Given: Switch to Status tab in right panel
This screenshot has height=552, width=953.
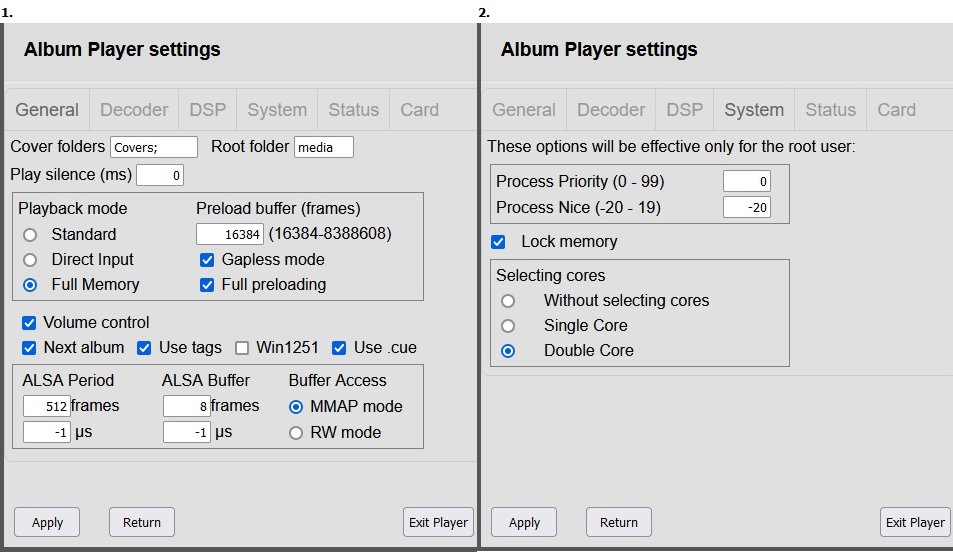Looking at the screenshot, I should pyautogui.click(x=830, y=110).
